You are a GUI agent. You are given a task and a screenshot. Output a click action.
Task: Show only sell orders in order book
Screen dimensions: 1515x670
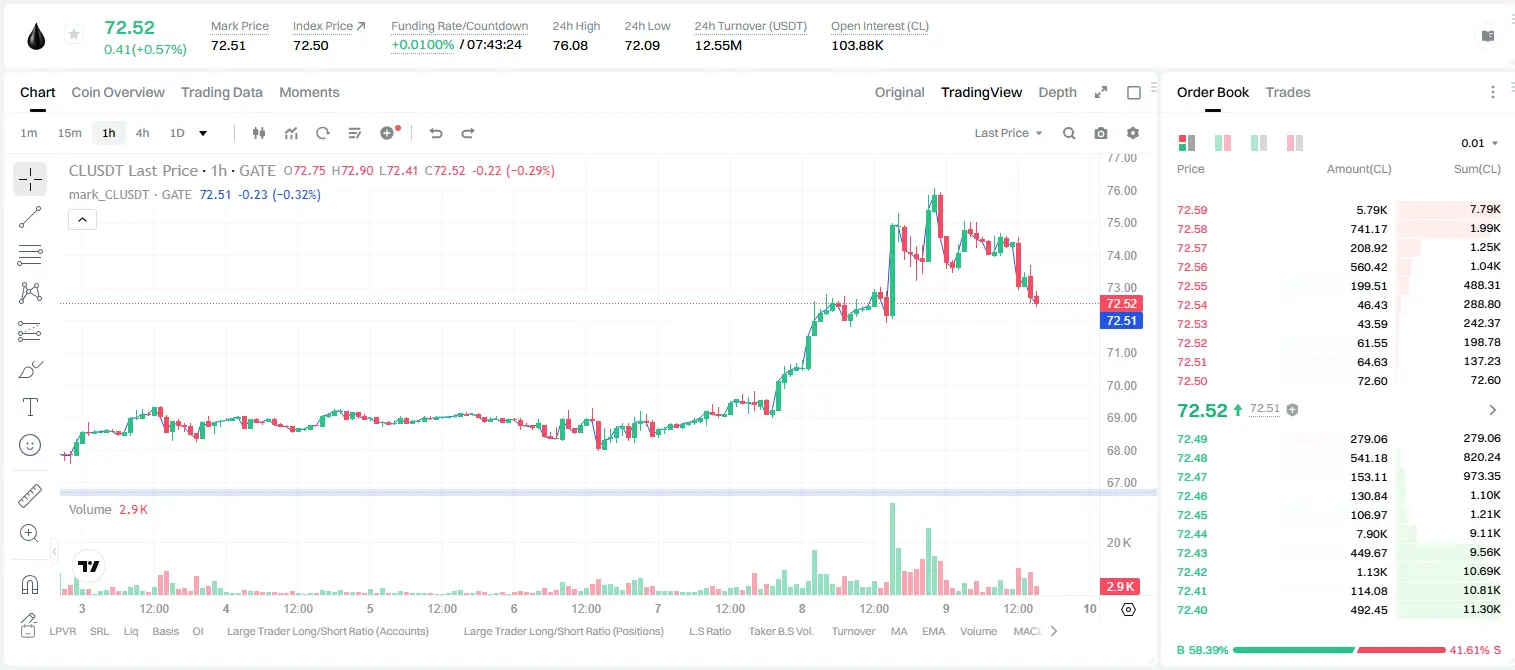coord(1294,143)
